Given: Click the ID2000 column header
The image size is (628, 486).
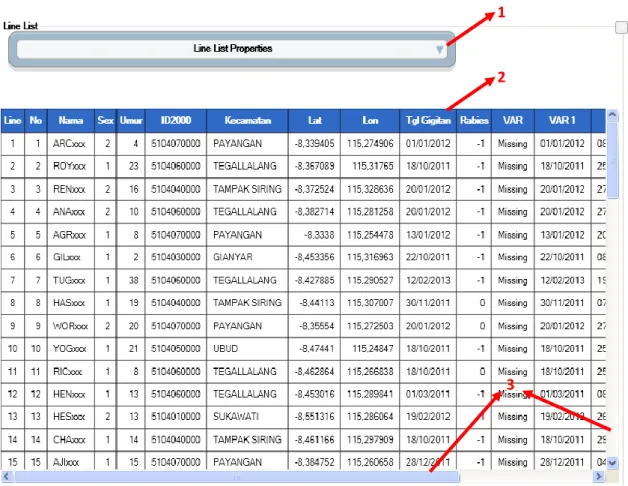Looking at the screenshot, I should click(x=176, y=120).
